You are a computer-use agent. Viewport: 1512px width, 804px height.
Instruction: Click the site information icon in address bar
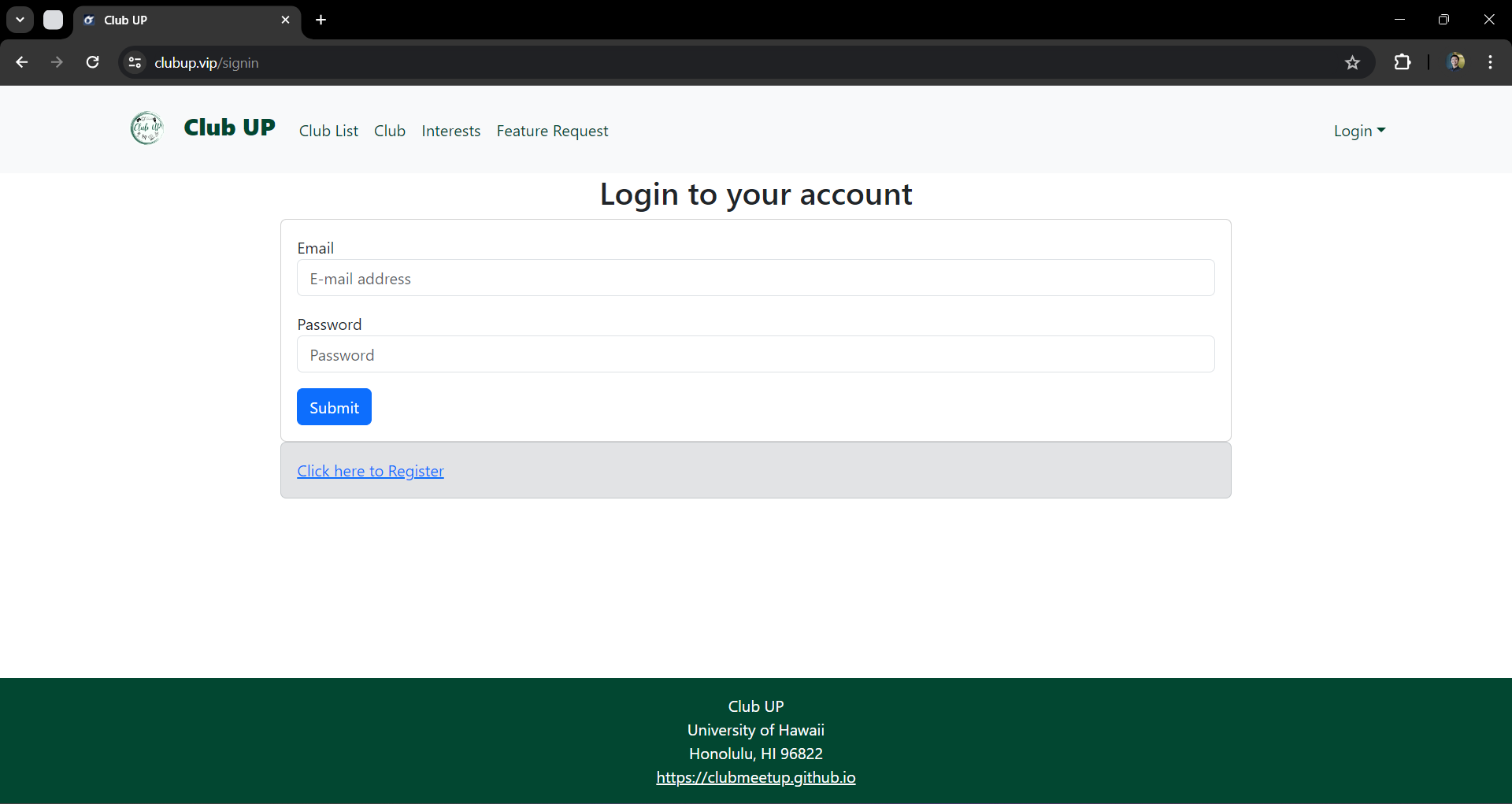point(135,62)
